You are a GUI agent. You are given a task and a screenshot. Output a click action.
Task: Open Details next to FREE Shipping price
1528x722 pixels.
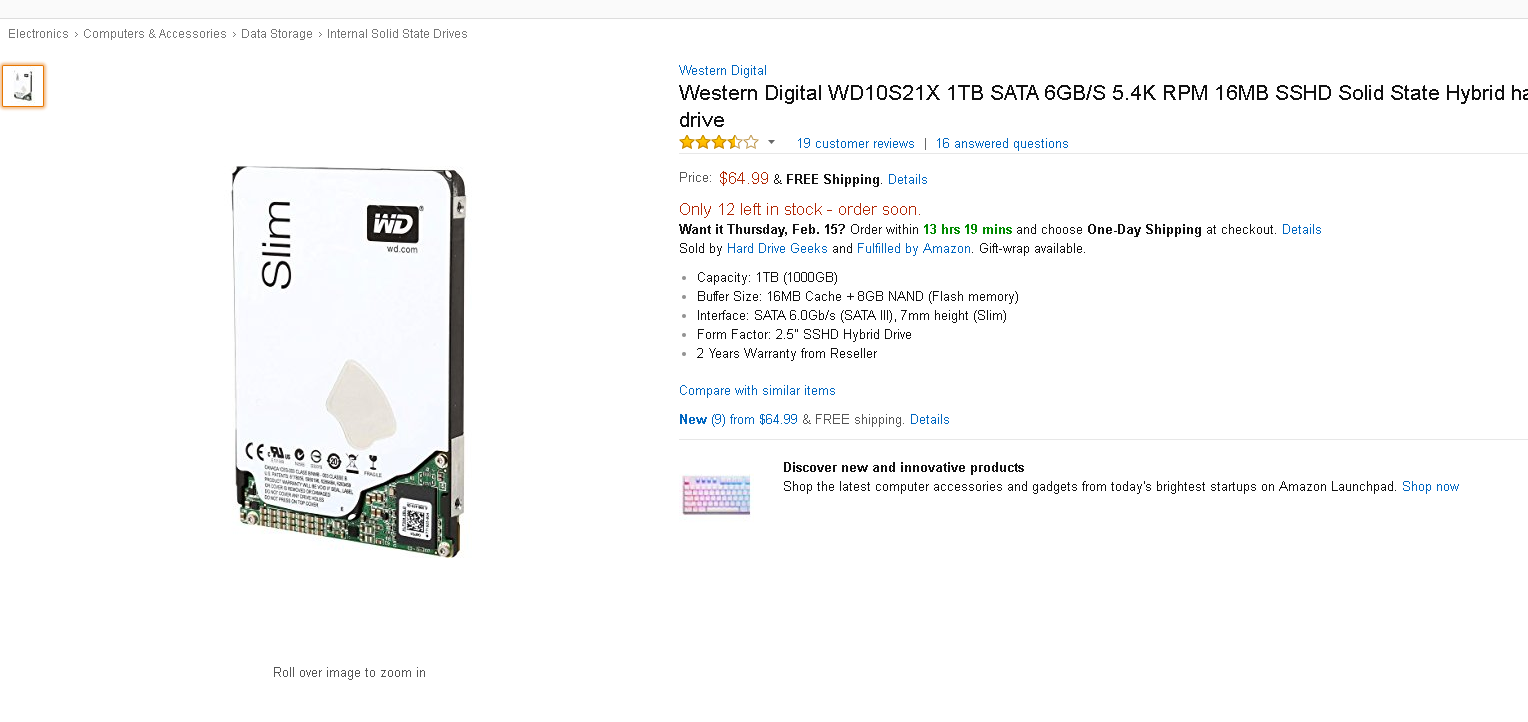pos(908,180)
